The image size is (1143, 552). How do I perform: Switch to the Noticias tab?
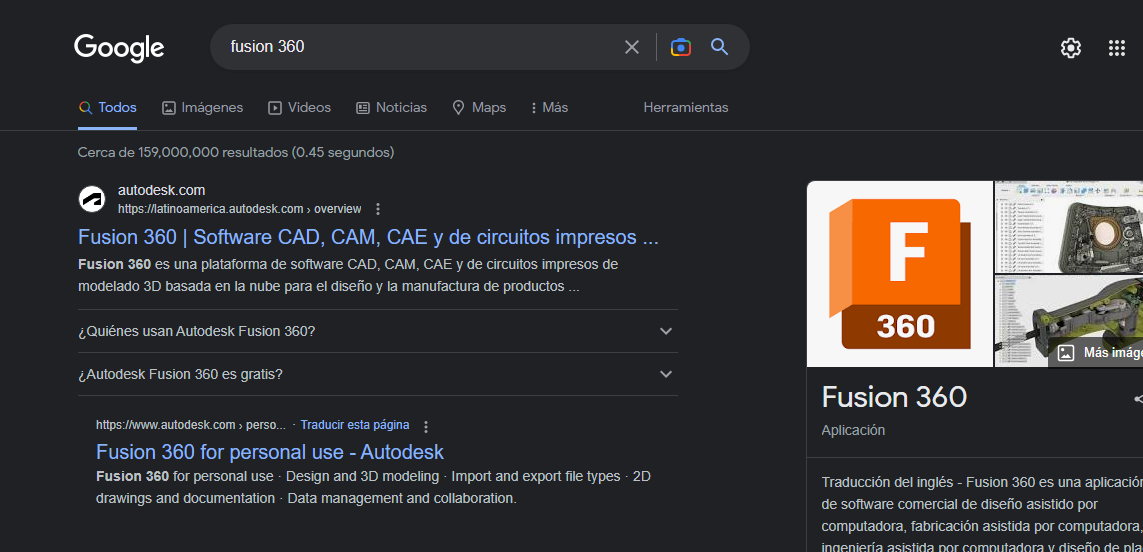point(391,107)
